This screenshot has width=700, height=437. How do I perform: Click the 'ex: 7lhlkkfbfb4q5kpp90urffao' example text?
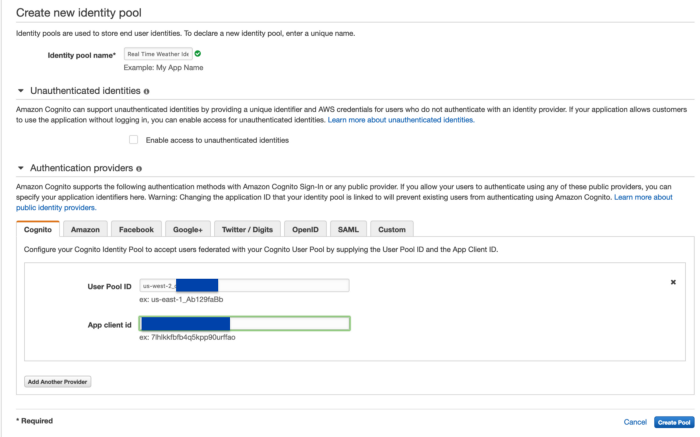(x=187, y=337)
